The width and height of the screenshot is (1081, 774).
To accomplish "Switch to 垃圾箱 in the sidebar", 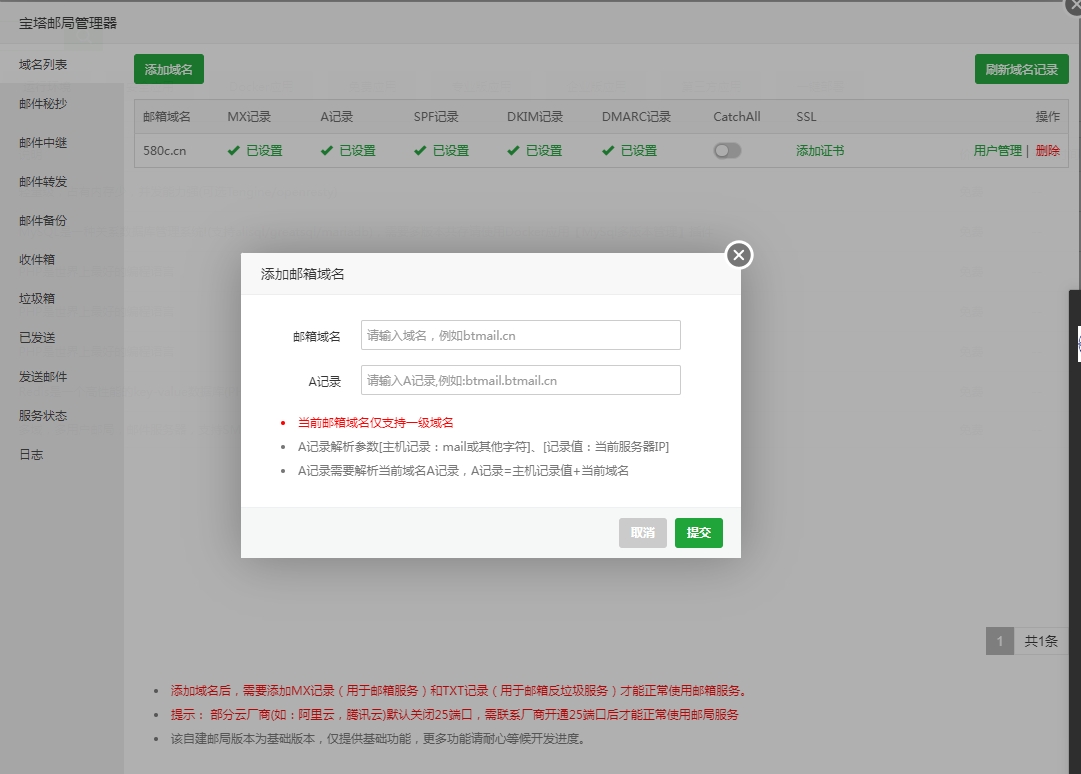I will pyautogui.click(x=37, y=298).
